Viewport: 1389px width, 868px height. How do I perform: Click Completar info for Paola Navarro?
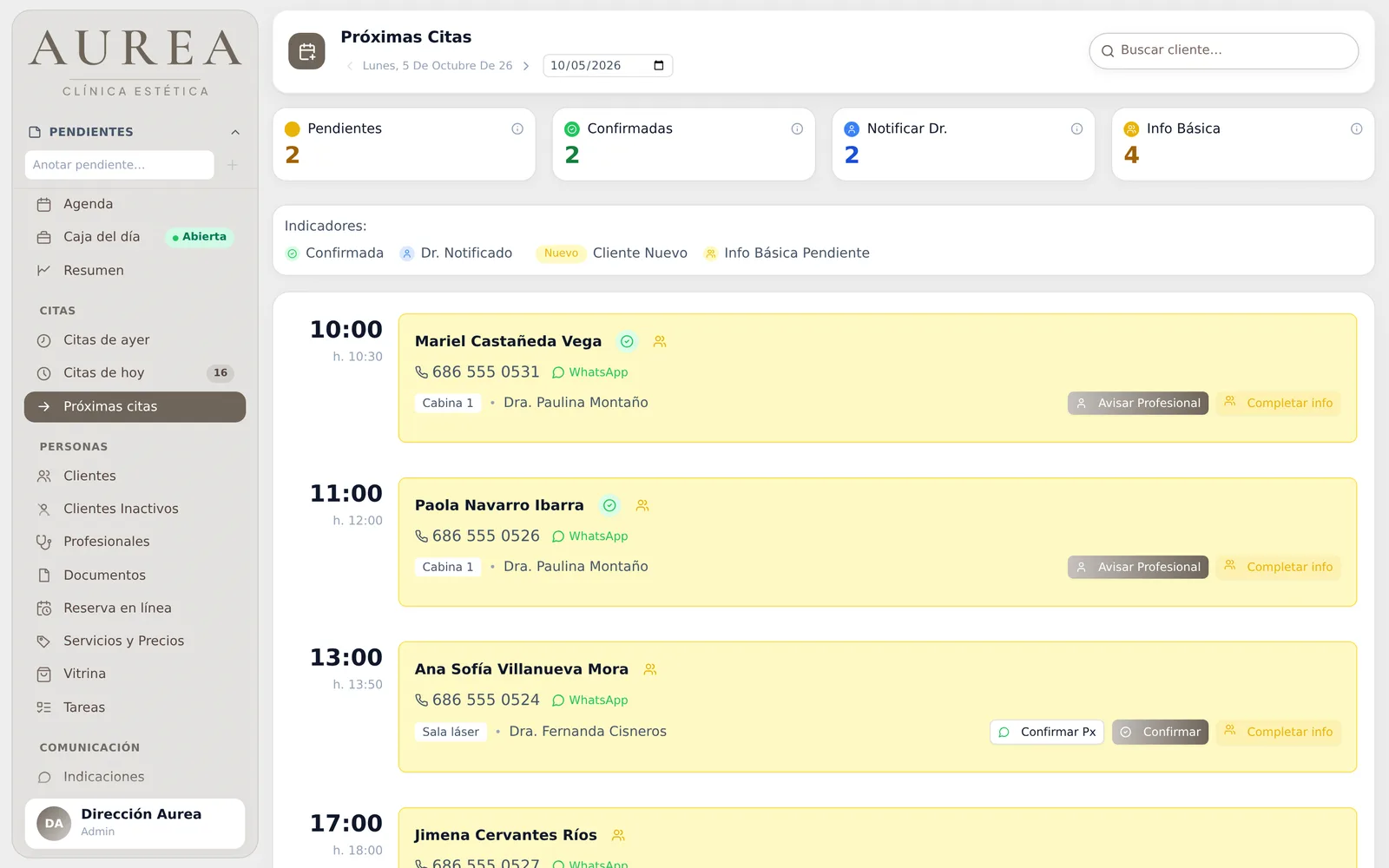coord(1278,567)
